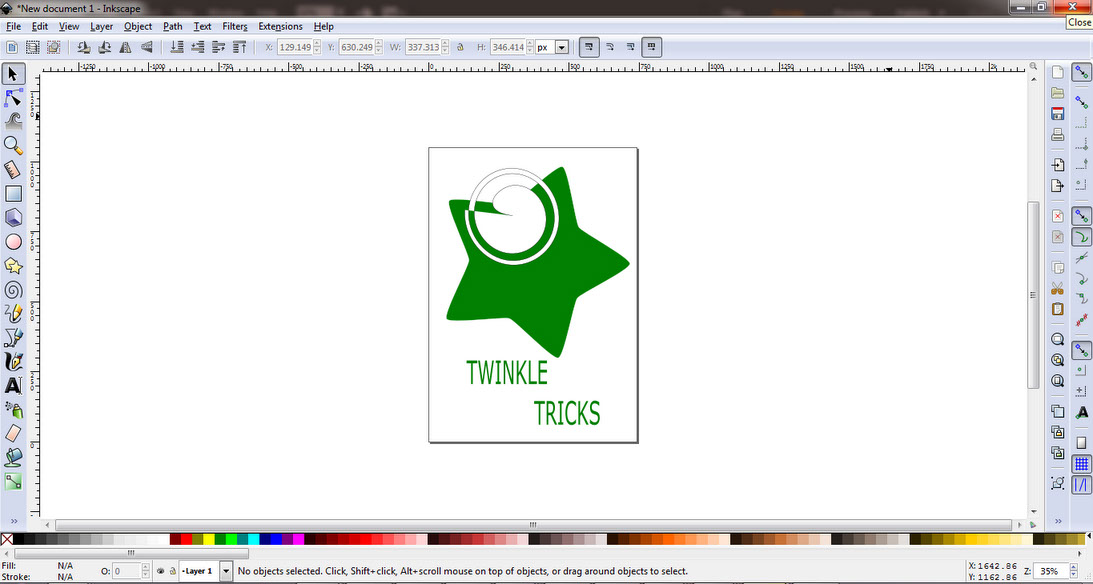Click the horizontal canvas scrollbar
1093x584 pixels.
(533, 525)
